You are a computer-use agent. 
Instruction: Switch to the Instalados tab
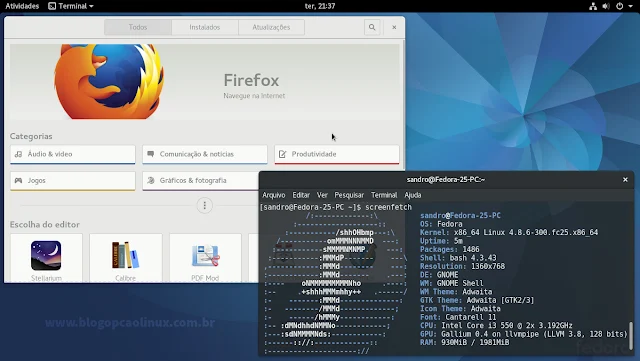(205, 27)
